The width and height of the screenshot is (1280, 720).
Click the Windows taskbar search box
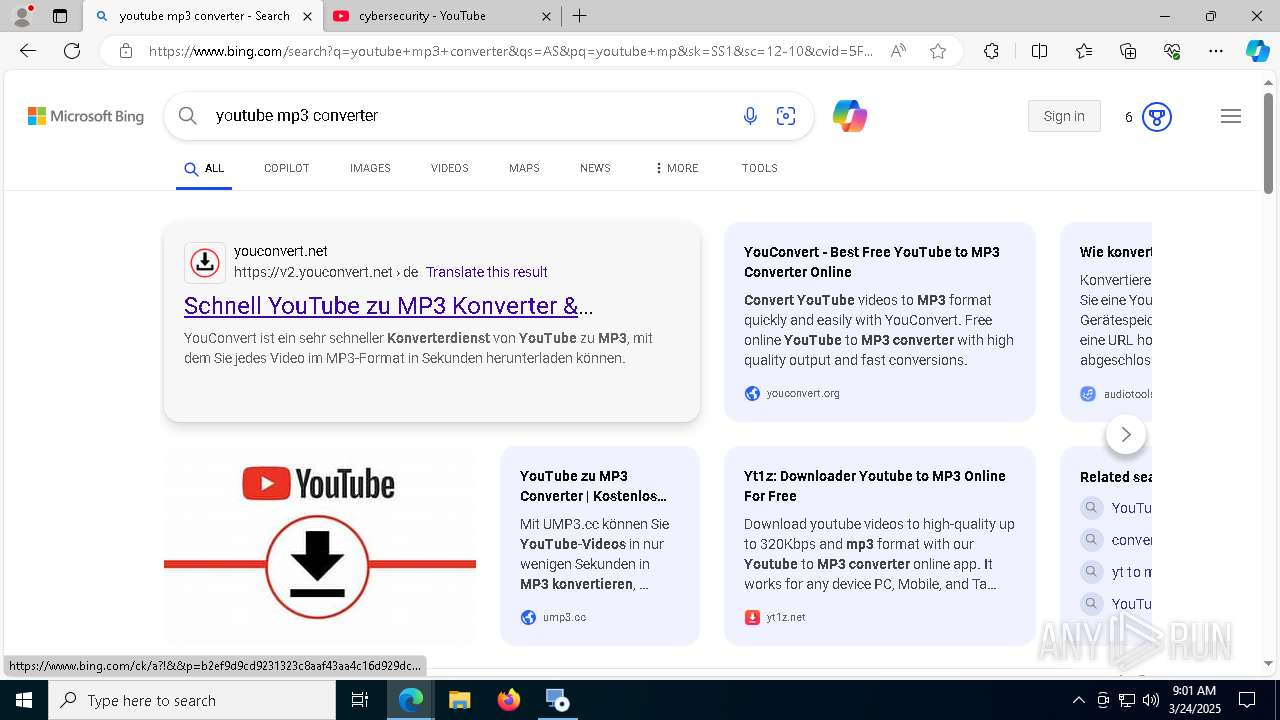click(192, 700)
